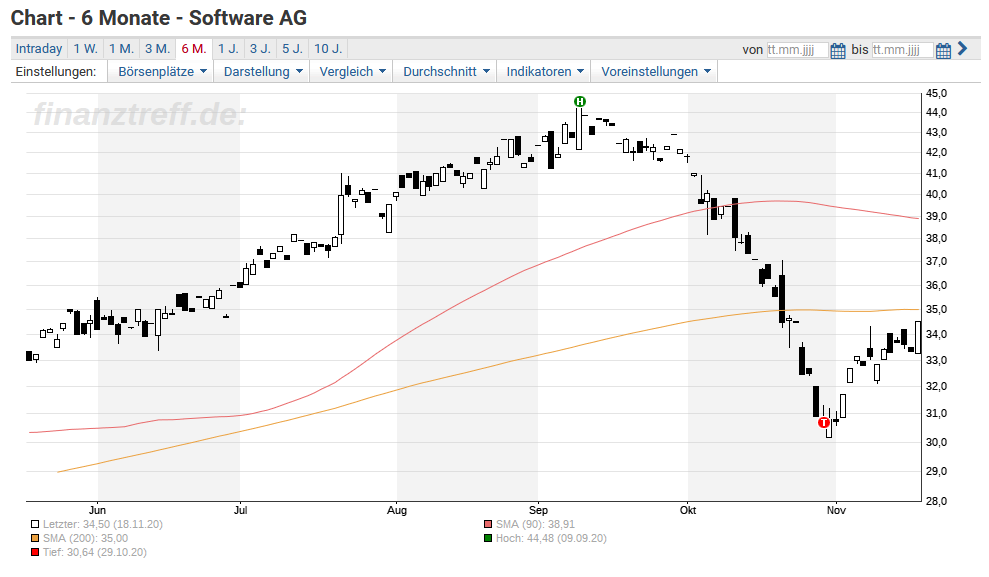Click the 'Jul' label on the time axis

tap(240, 510)
